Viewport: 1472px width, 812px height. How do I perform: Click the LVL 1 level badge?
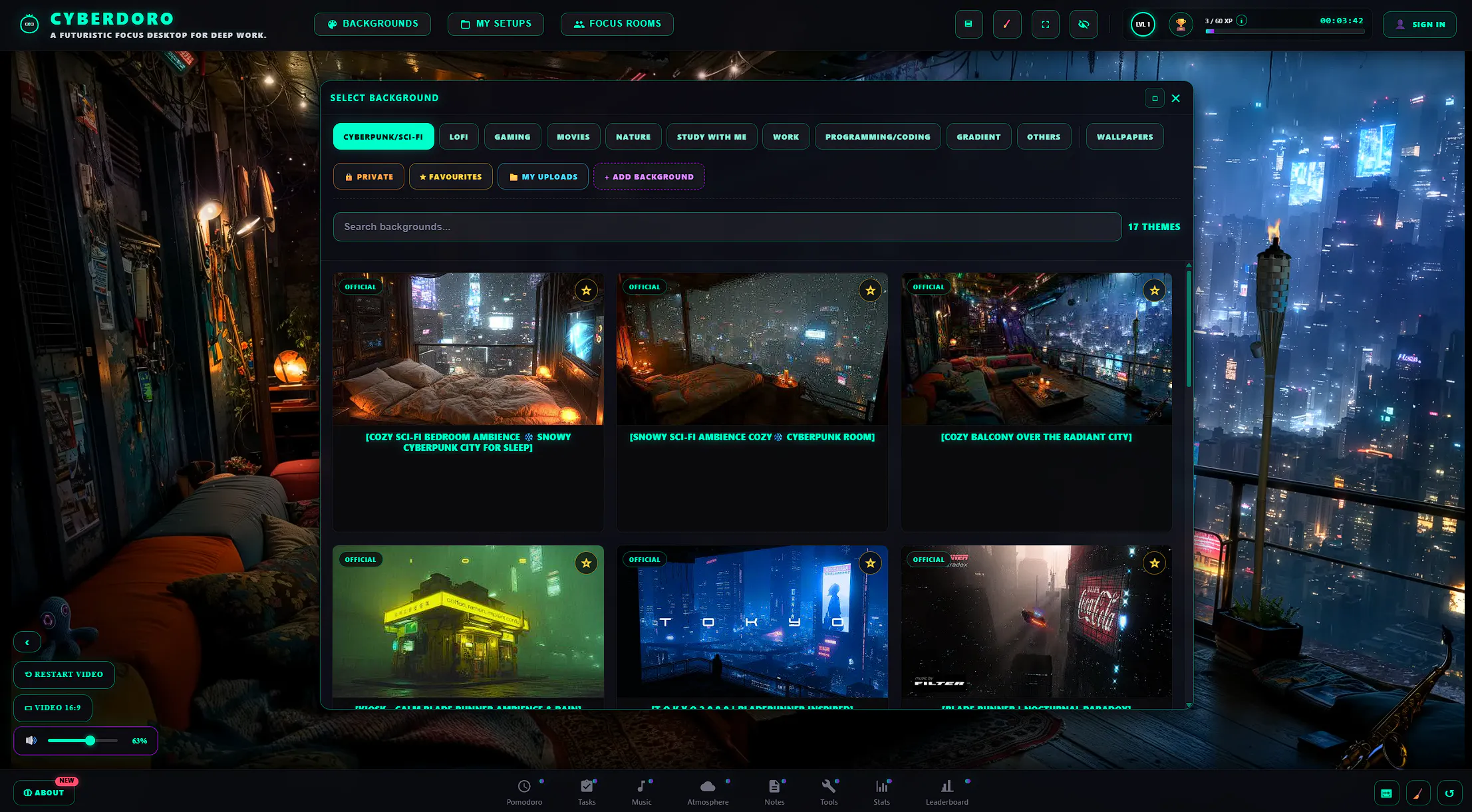pos(1143,25)
